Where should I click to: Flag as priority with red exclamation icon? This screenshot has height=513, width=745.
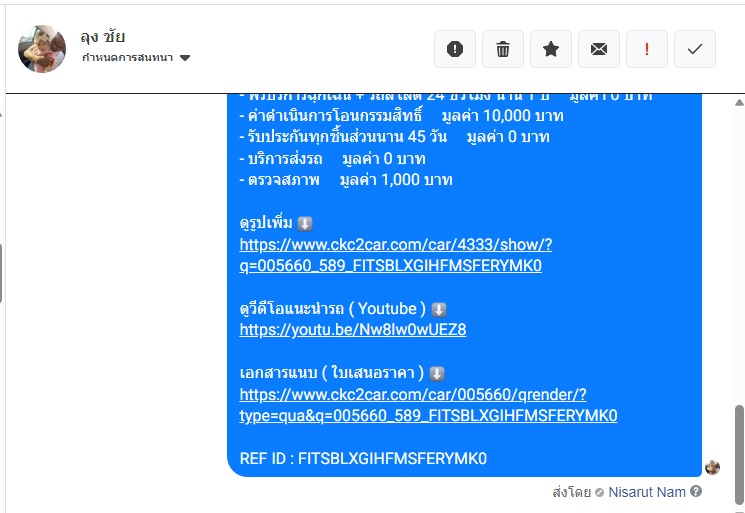click(647, 49)
